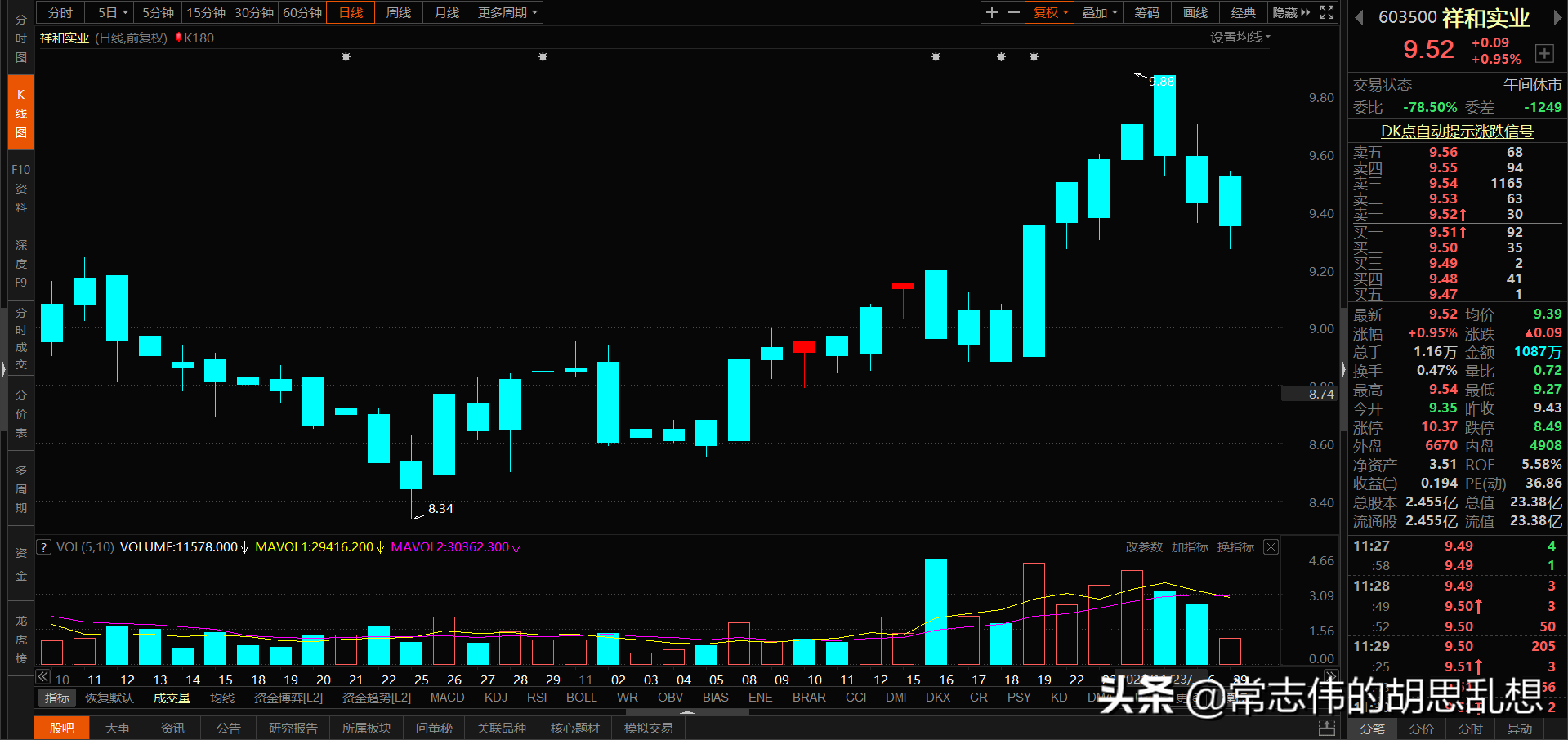This screenshot has height=740, width=1568.
Task: Toggle 均线 moving averages display
Action: click(221, 697)
